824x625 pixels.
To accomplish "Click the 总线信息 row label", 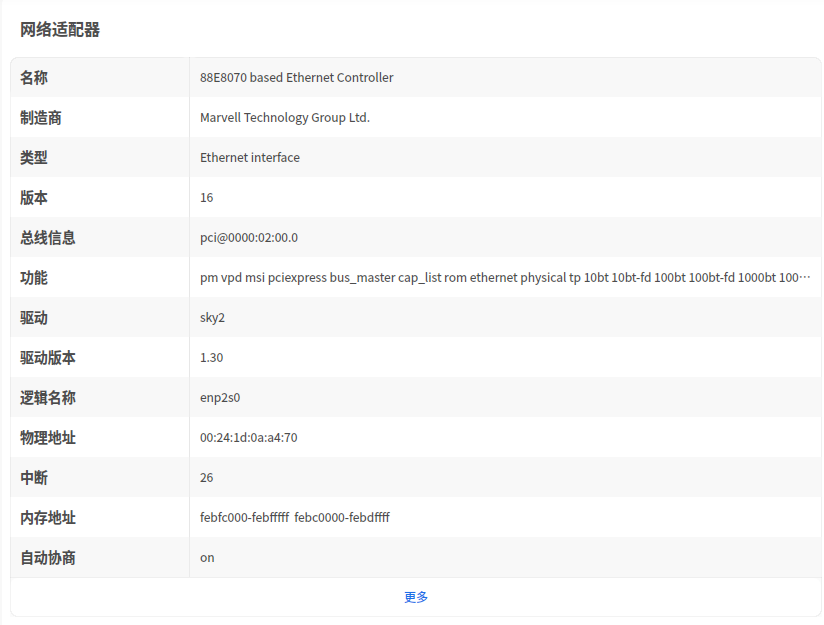I will 48,238.
